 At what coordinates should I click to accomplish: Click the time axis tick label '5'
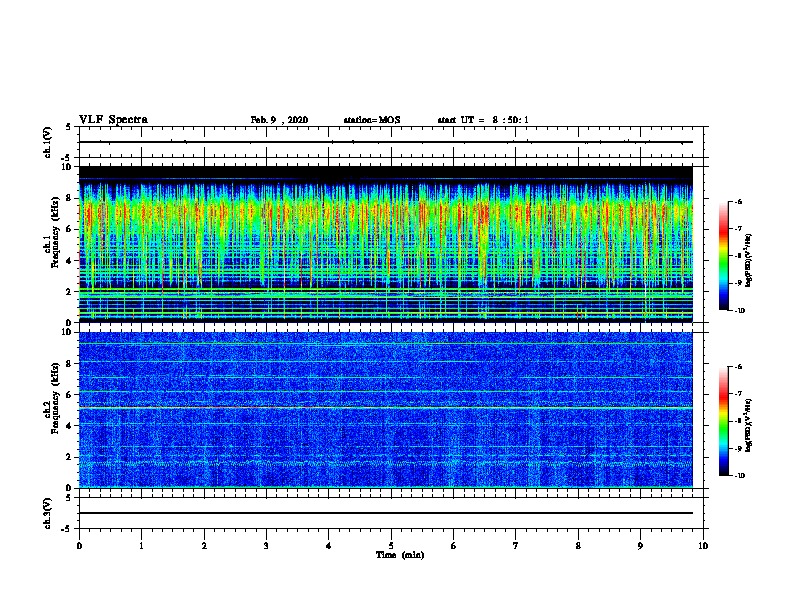[x=391, y=545]
